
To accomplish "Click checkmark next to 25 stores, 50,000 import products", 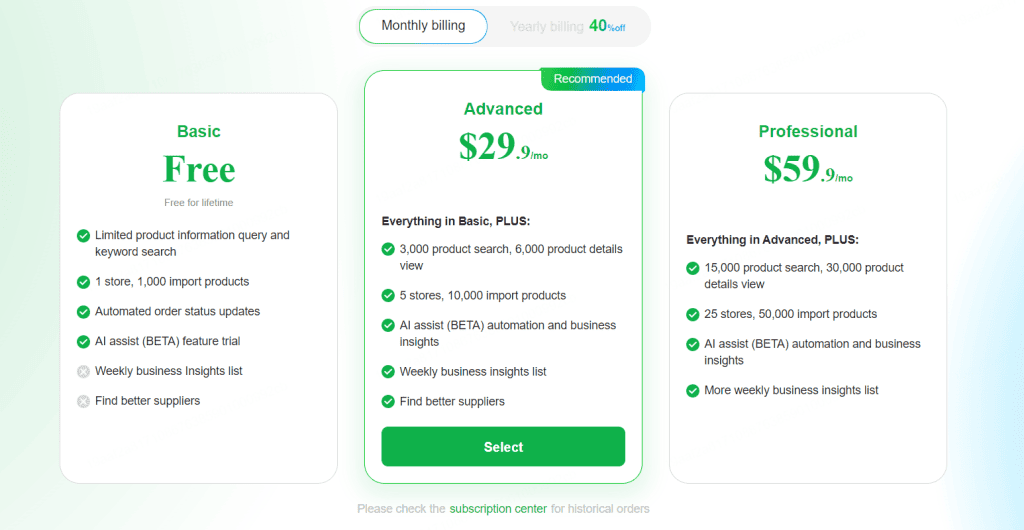I will (693, 315).
